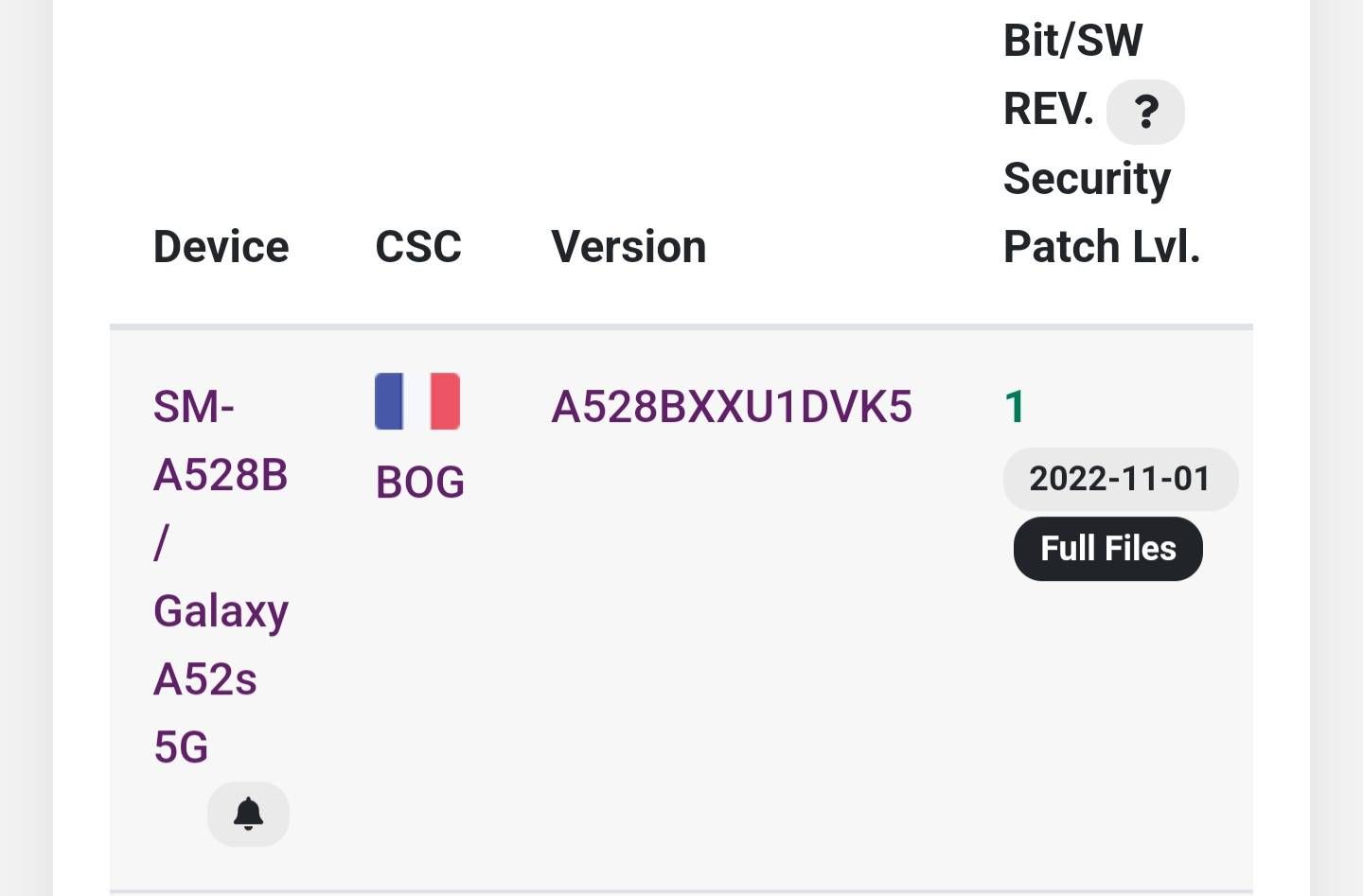Click the Security Patch Lvl. header text
Image resolution: width=1363 pixels, height=896 pixels.
click(x=1102, y=213)
